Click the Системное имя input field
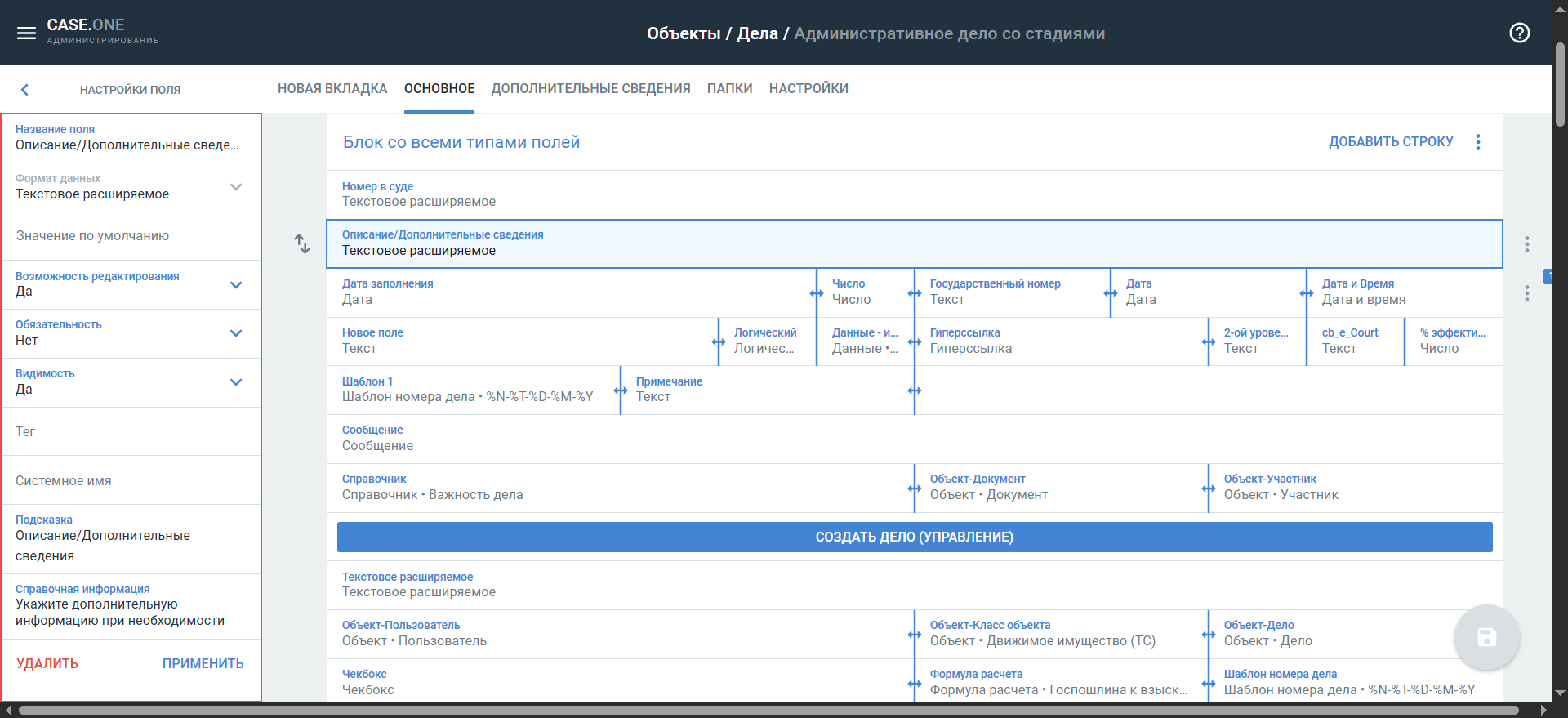Image resolution: width=1568 pixels, height=718 pixels. (131, 481)
